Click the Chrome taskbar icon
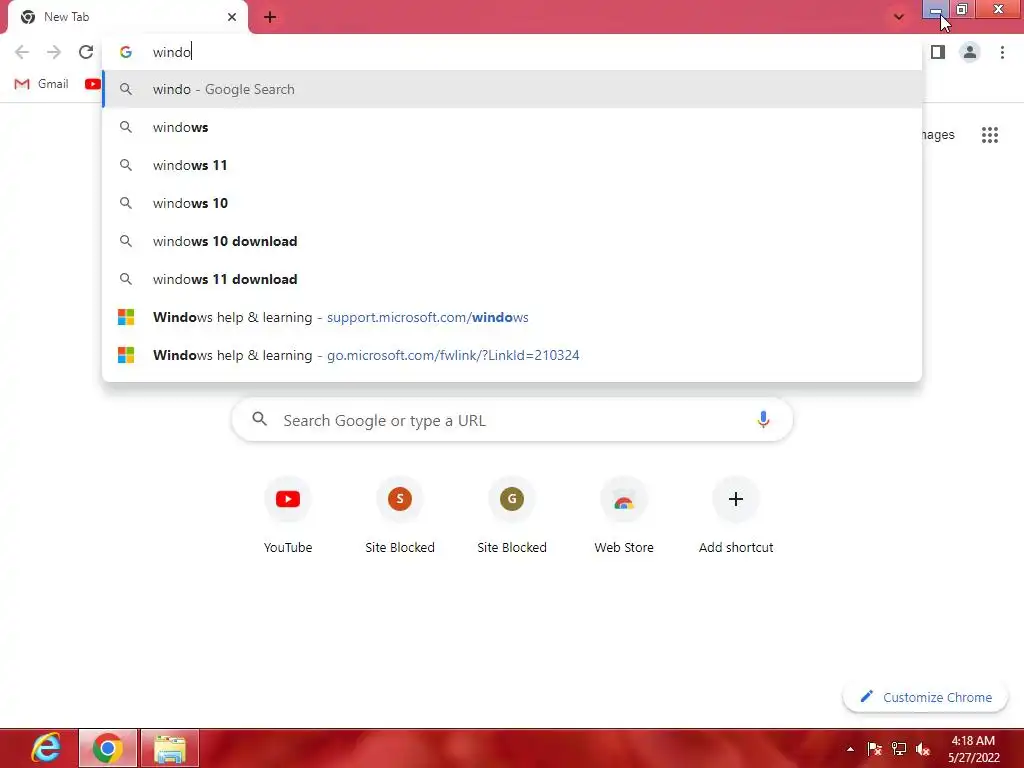Viewport: 1024px width, 768px height. (x=108, y=748)
